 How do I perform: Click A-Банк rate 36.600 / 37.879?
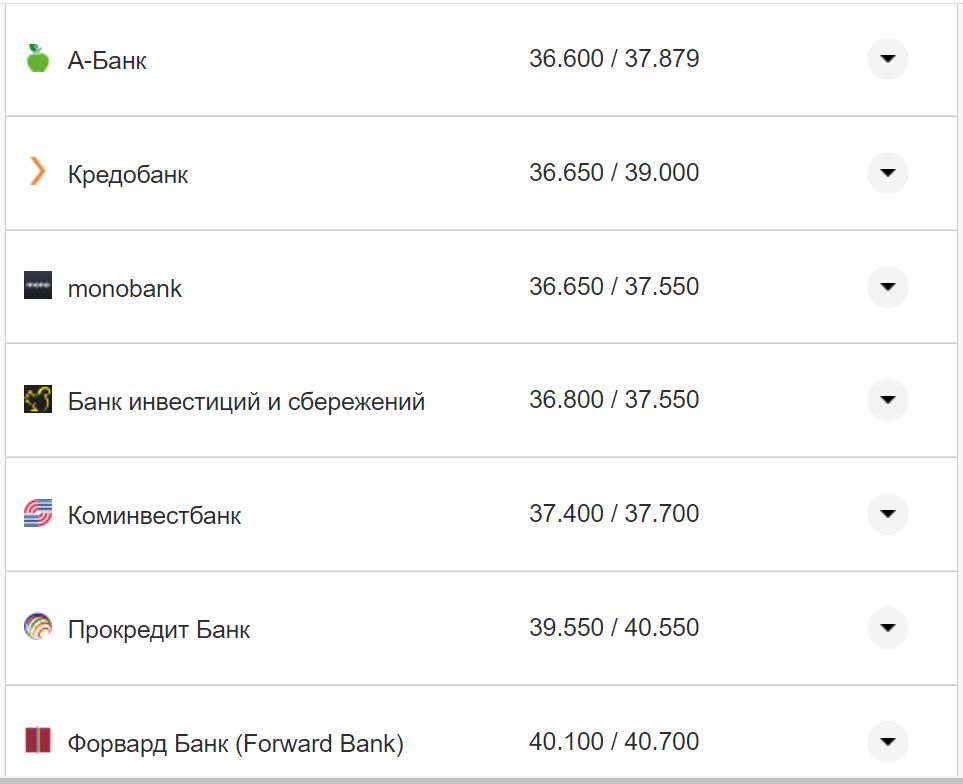[614, 59]
